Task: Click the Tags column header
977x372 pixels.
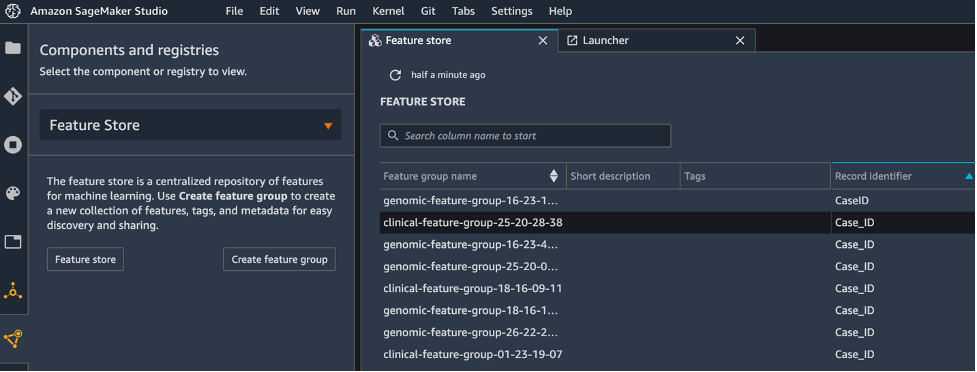Action: pyautogui.click(x=755, y=176)
